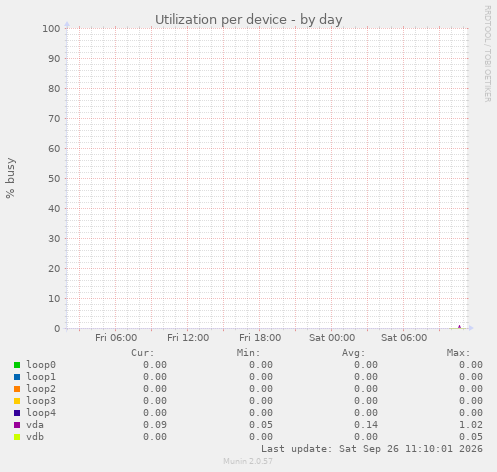Click the 'Cur:' column header
This screenshot has width=497, height=472.
click(143, 353)
